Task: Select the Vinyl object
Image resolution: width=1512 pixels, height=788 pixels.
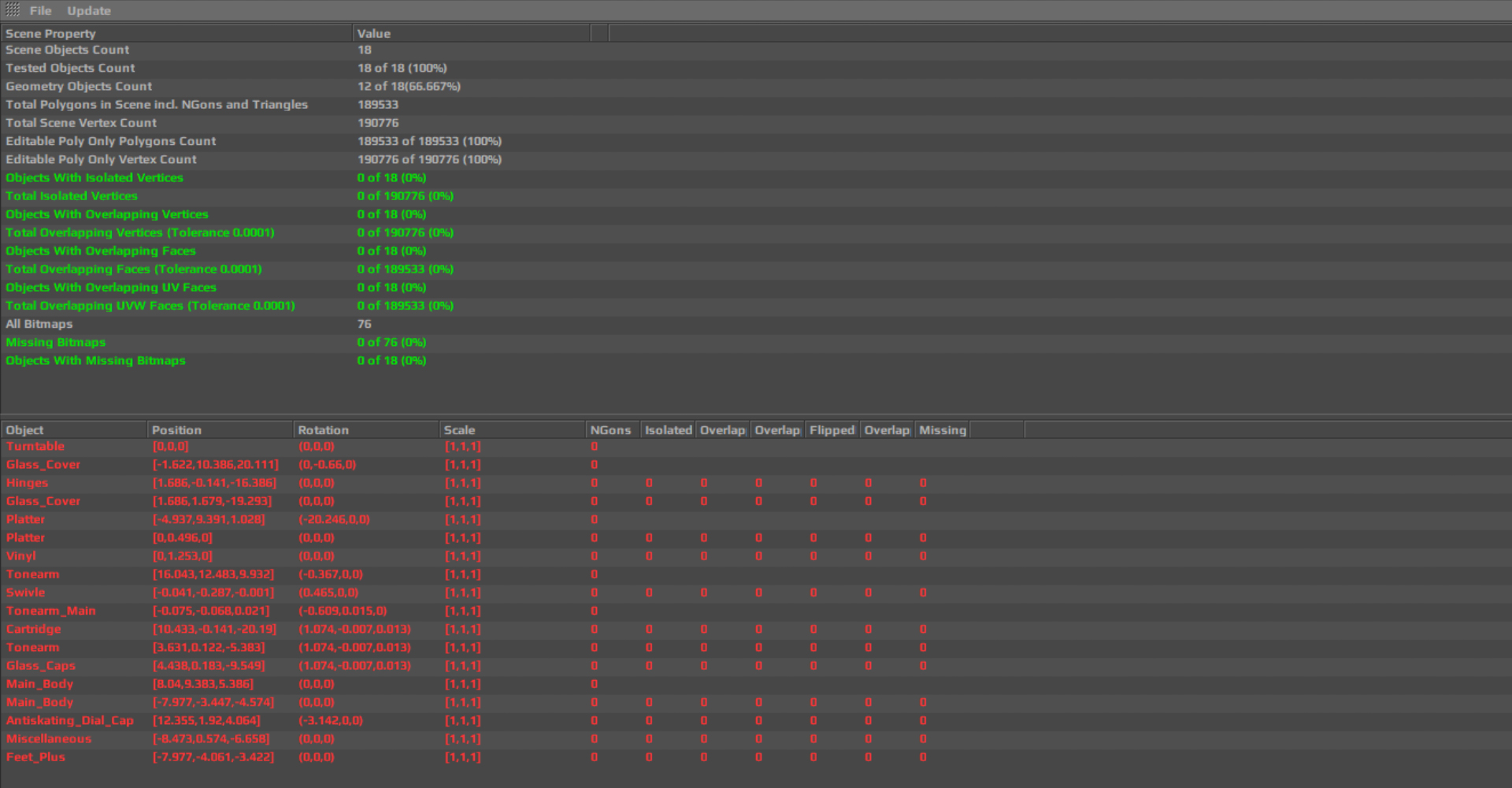Action: click(x=21, y=556)
